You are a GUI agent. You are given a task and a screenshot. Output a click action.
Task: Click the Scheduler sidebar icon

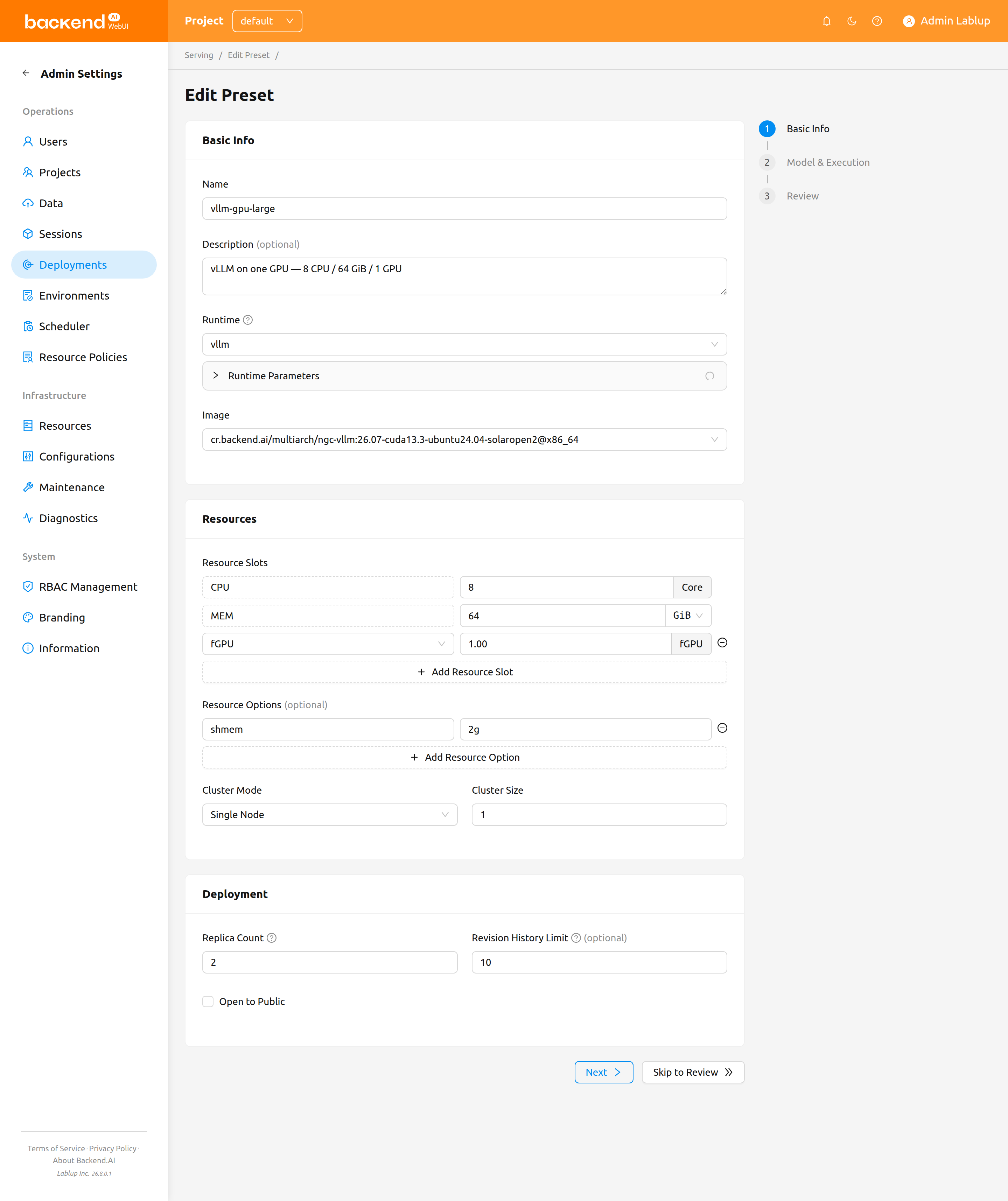click(27, 326)
